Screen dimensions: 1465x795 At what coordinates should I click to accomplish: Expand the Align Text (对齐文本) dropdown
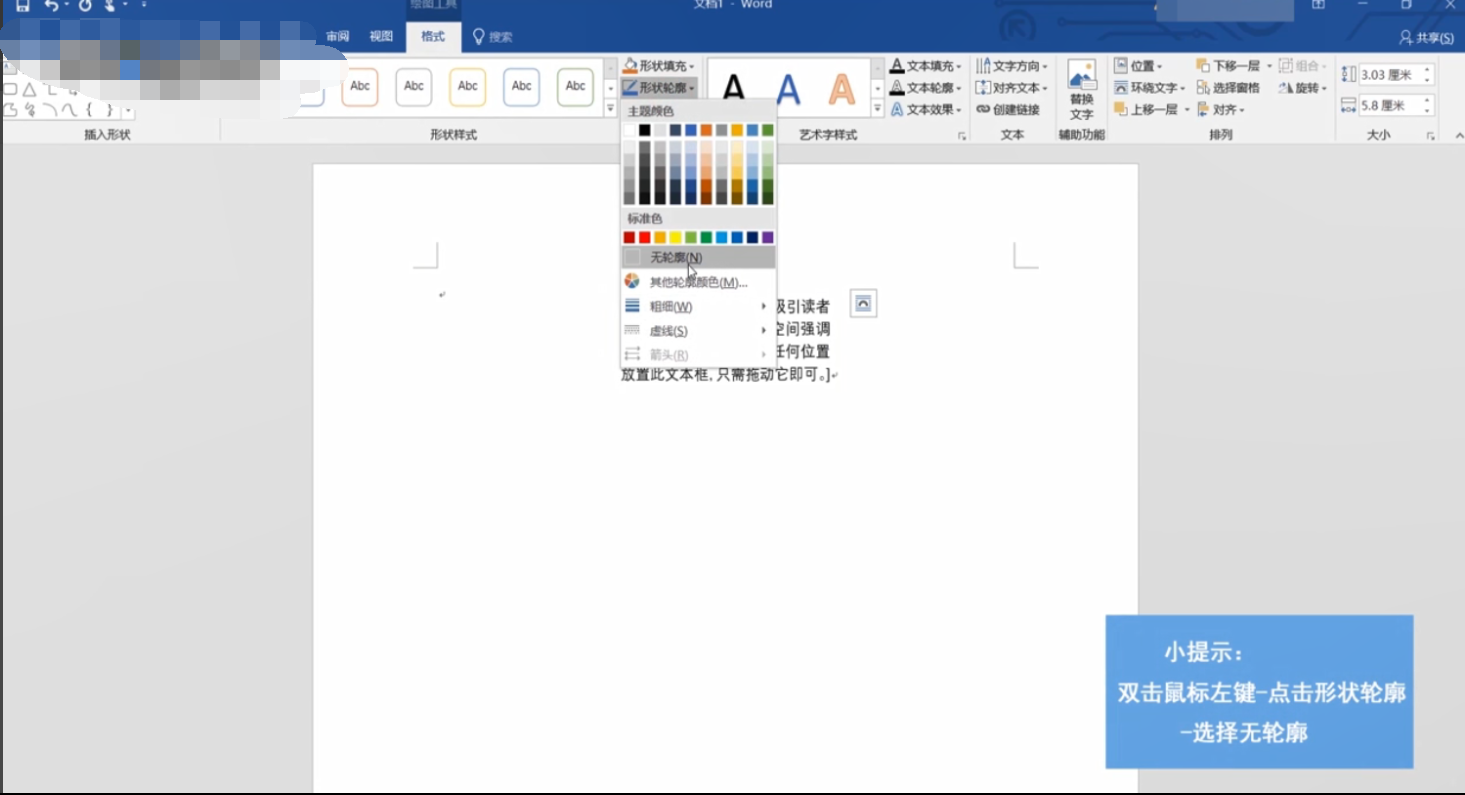[1012, 88]
